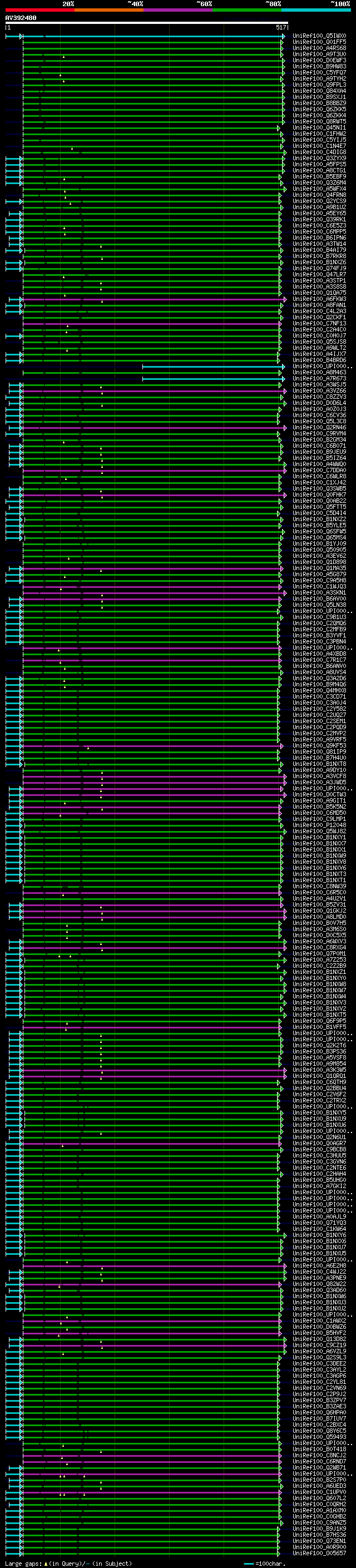
Task: Open hit UniRef100_A7R673
Action: [x=319, y=379]
